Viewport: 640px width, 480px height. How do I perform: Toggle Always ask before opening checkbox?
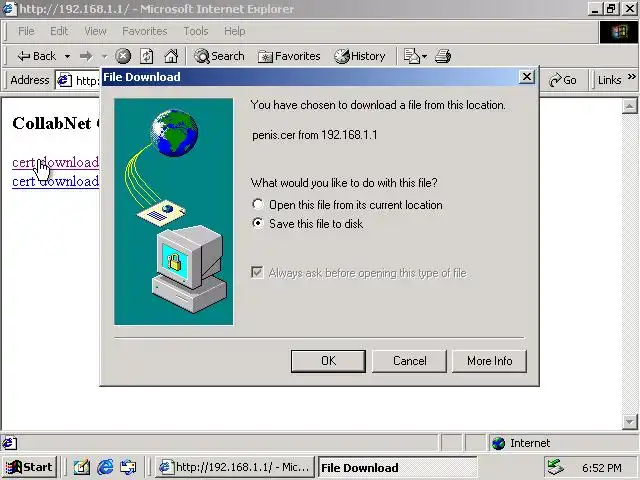pos(257,272)
